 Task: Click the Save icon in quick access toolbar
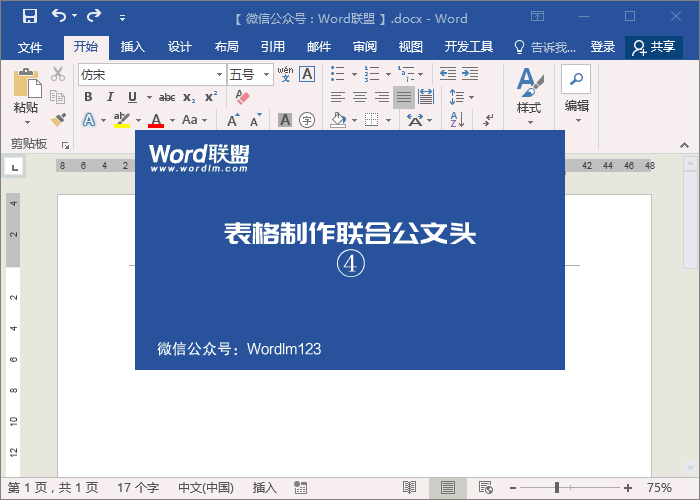pyautogui.click(x=30, y=16)
